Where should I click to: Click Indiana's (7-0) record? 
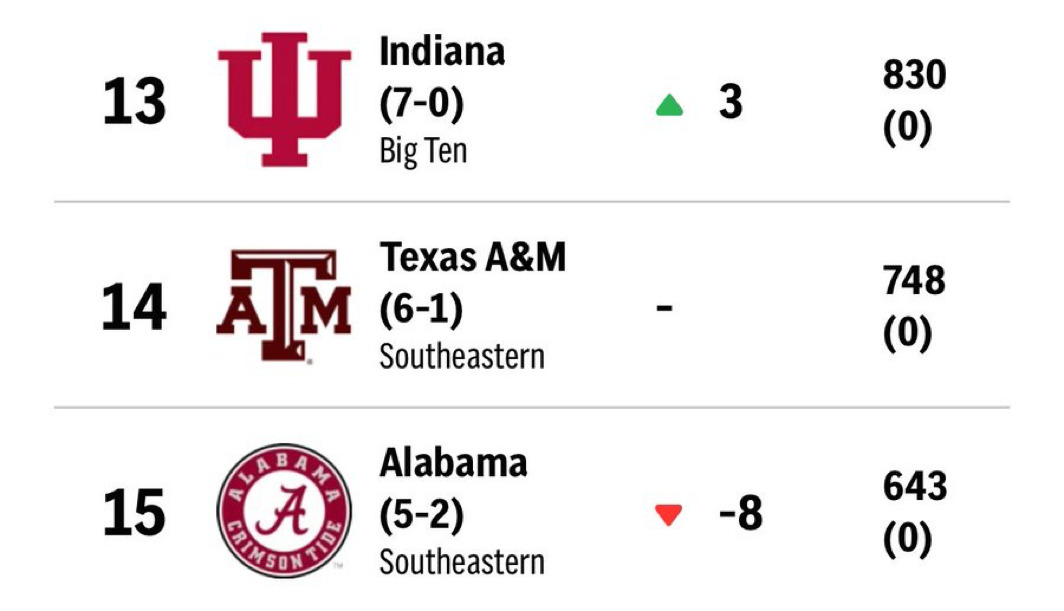click(x=421, y=103)
